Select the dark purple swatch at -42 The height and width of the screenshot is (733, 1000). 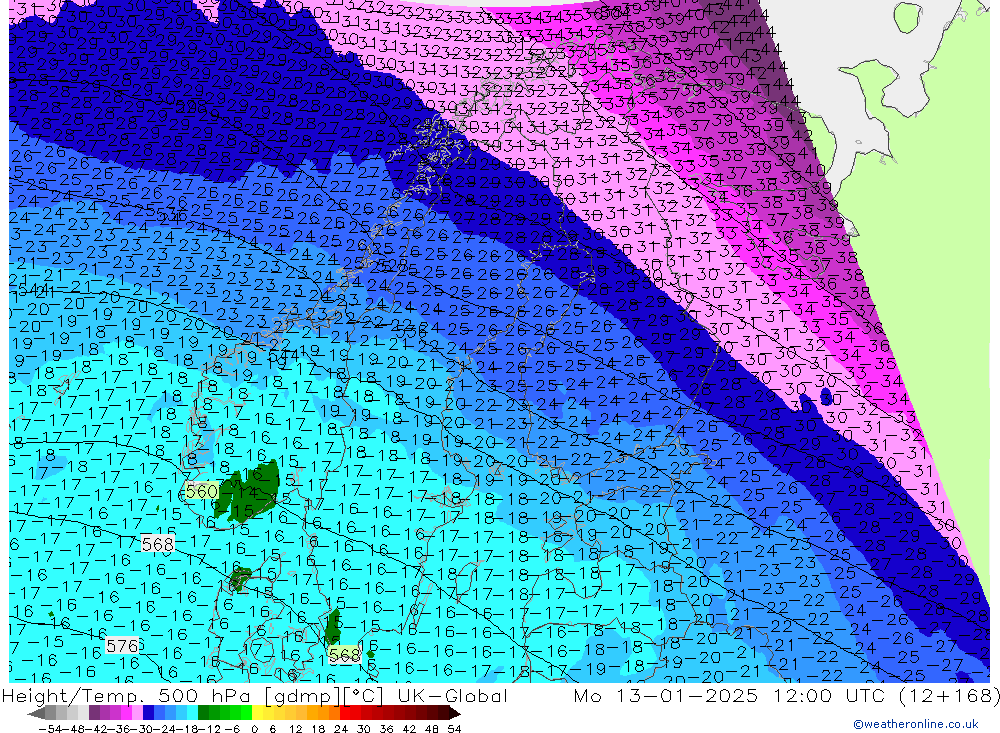(x=94, y=712)
